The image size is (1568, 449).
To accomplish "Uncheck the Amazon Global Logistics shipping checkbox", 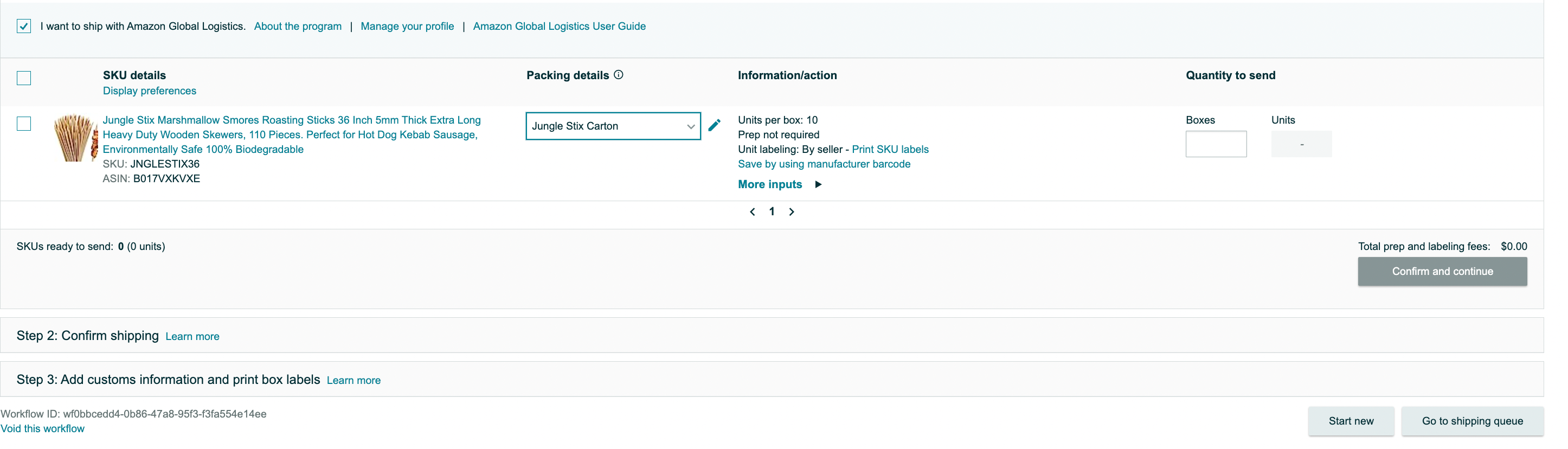I will [x=24, y=26].
